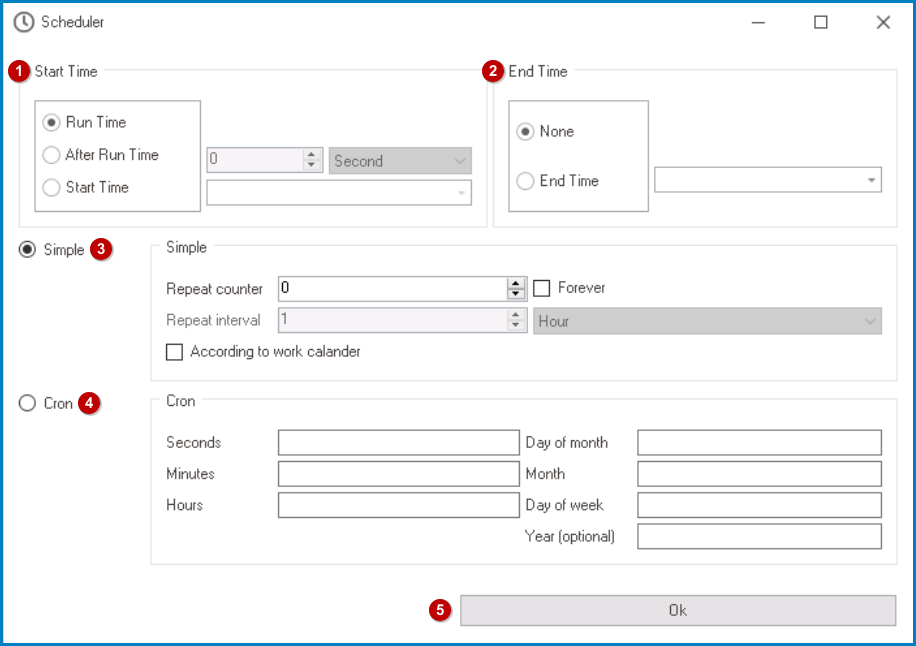Image resolution: width=916 pixels, height=646 pixels.
Task: Click inside the Month cron field
Action: click(x=758, y=473)
